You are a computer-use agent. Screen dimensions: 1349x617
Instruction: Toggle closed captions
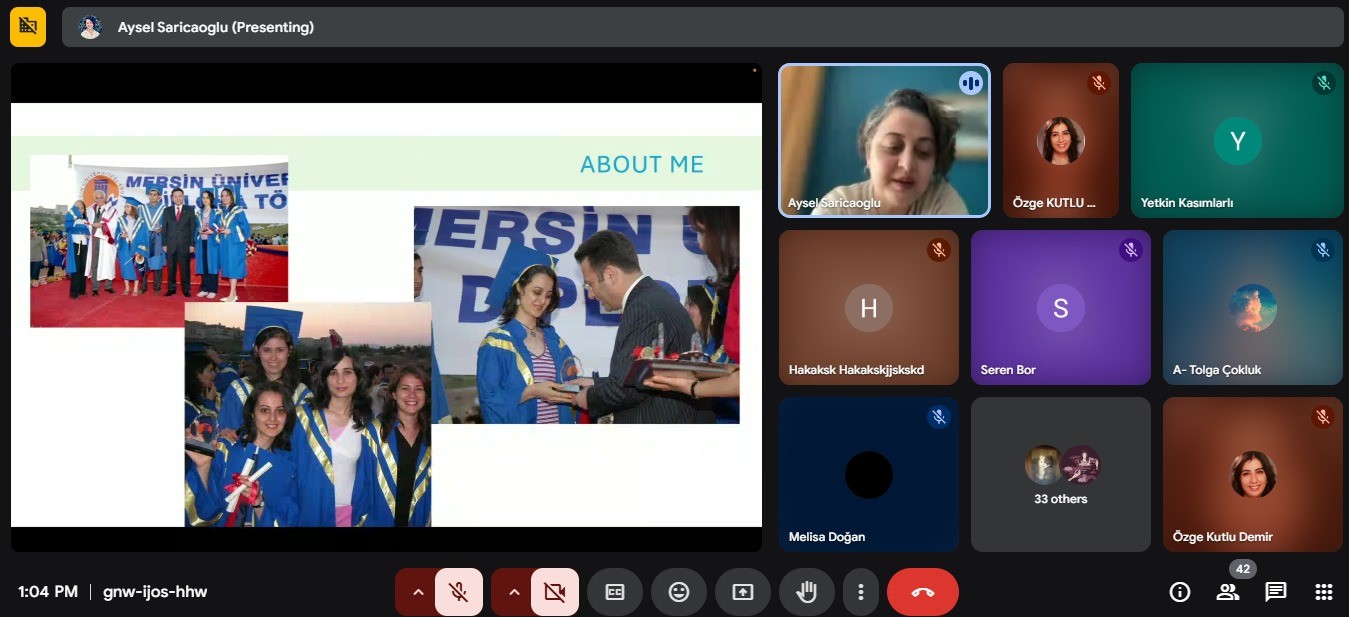615,592
